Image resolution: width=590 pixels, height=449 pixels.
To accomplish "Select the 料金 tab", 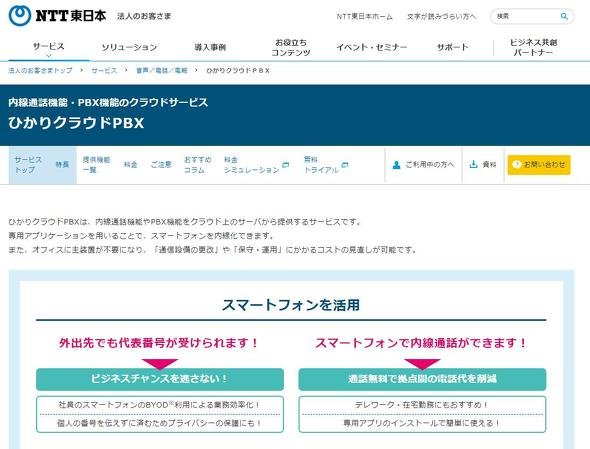I will click(131, 164).
